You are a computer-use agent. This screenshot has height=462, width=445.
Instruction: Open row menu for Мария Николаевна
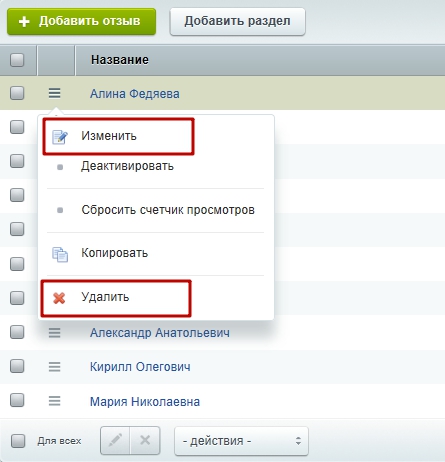54,401
